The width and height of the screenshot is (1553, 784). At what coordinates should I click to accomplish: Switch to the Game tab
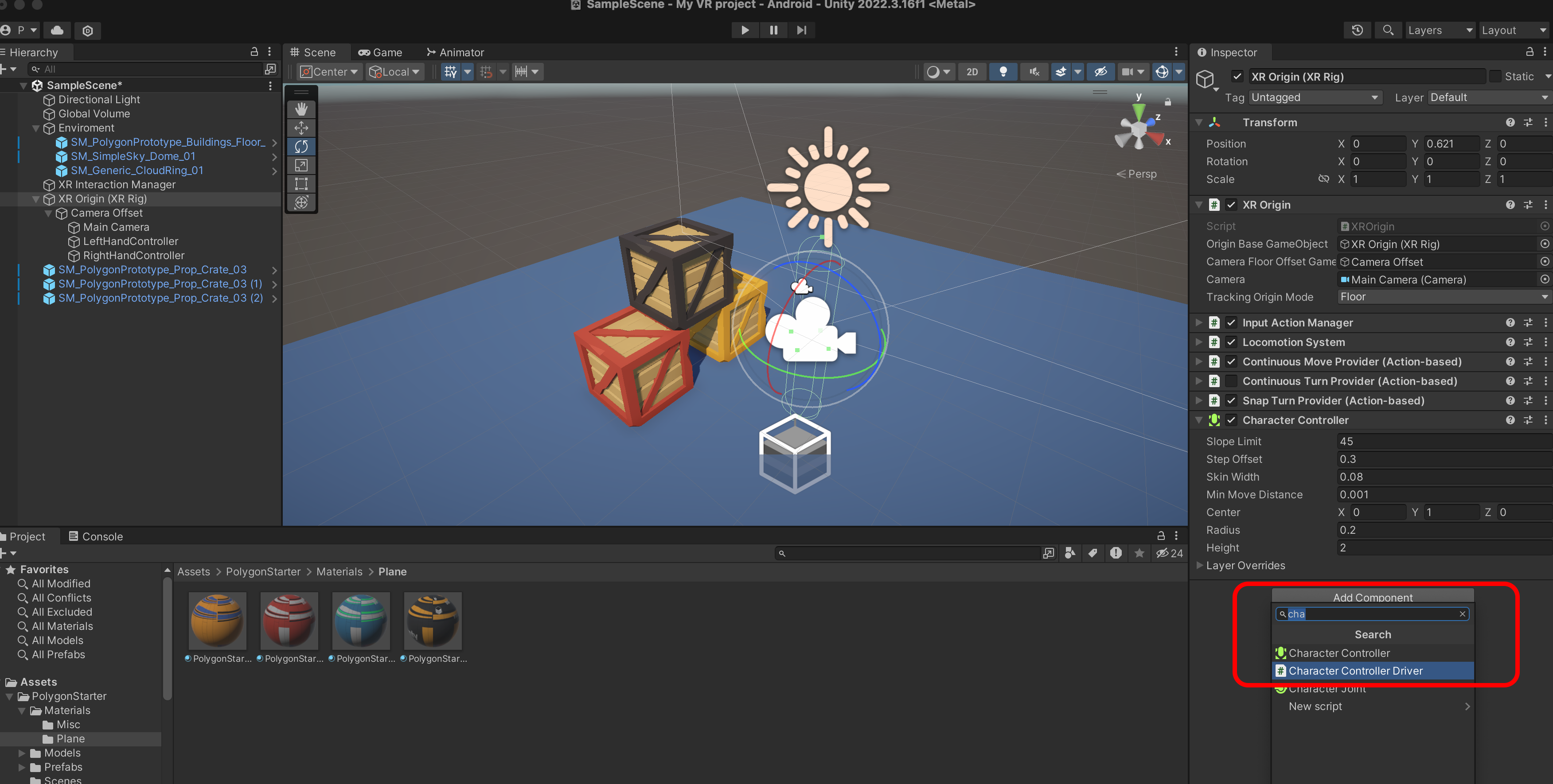pos(380,52)
